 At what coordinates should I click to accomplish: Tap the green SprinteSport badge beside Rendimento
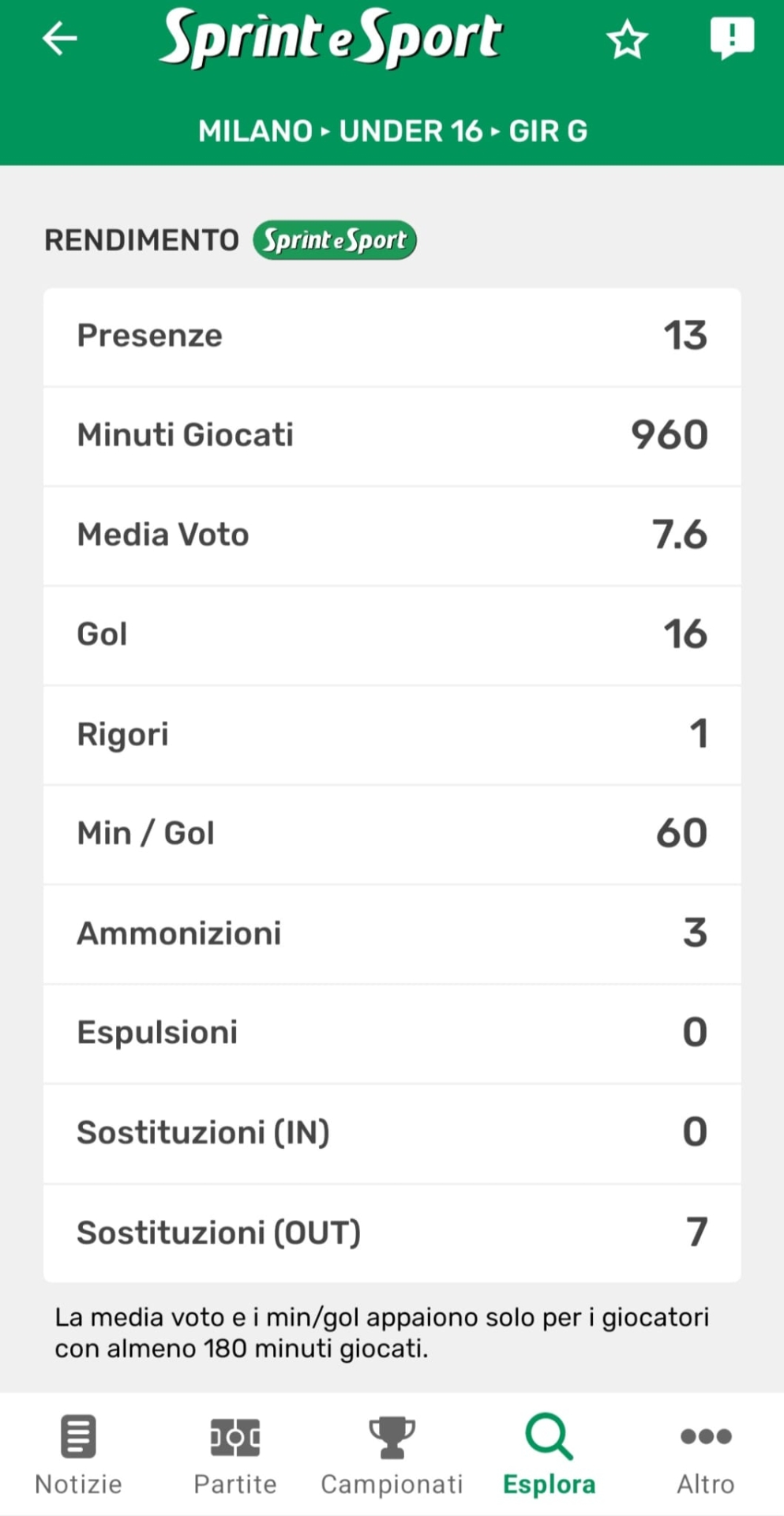335,240
